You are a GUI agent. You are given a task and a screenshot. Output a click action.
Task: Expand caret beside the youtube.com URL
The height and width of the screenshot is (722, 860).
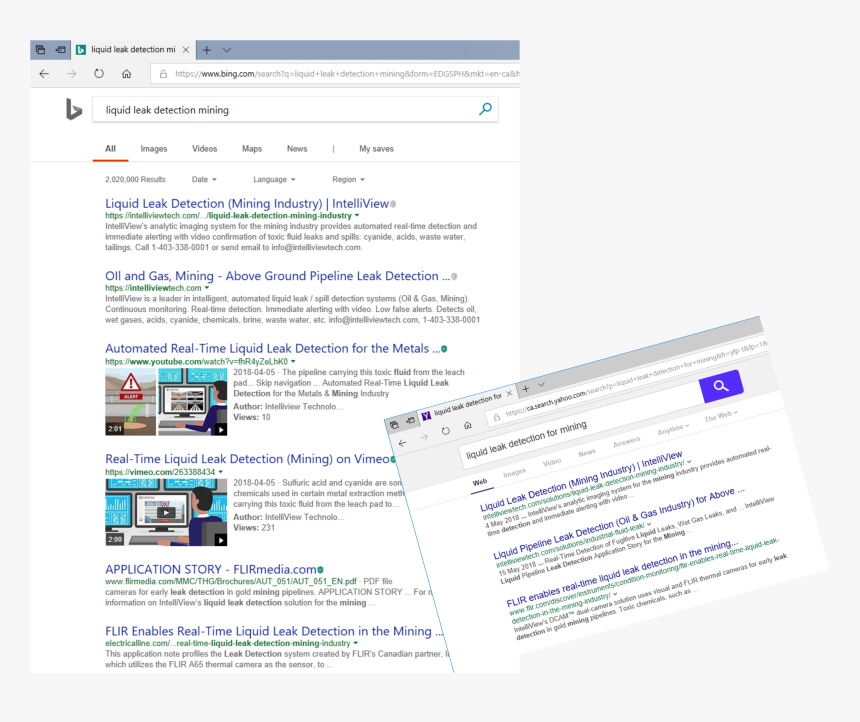(293, 362)
